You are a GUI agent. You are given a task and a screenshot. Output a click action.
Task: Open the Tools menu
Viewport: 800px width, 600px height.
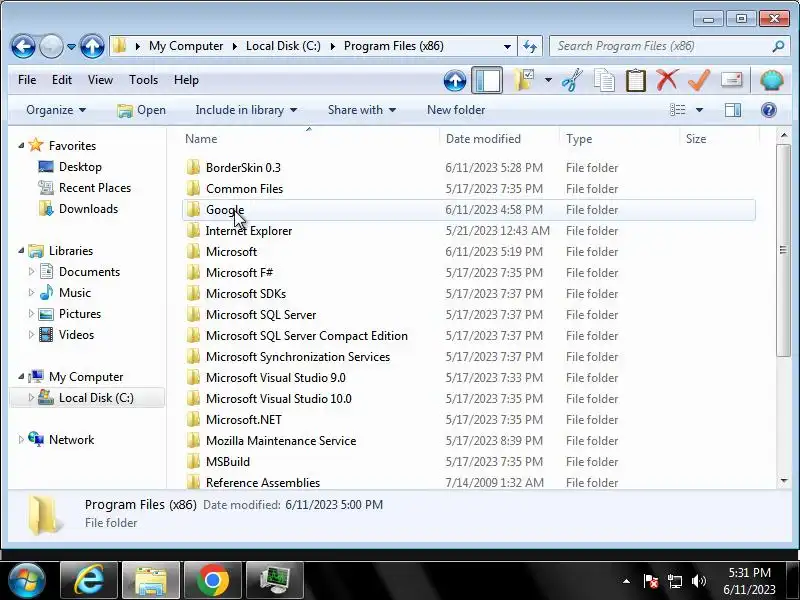[x=143, y=80]
